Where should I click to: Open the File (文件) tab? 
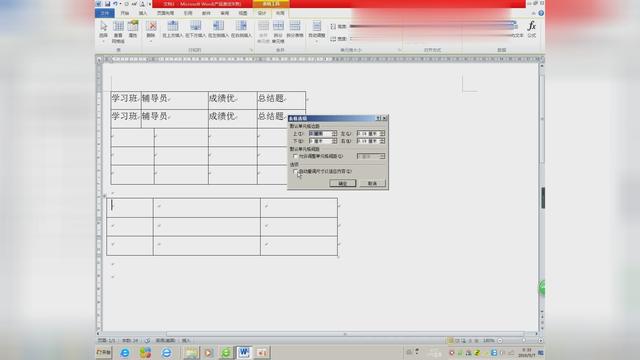point(105,13)
